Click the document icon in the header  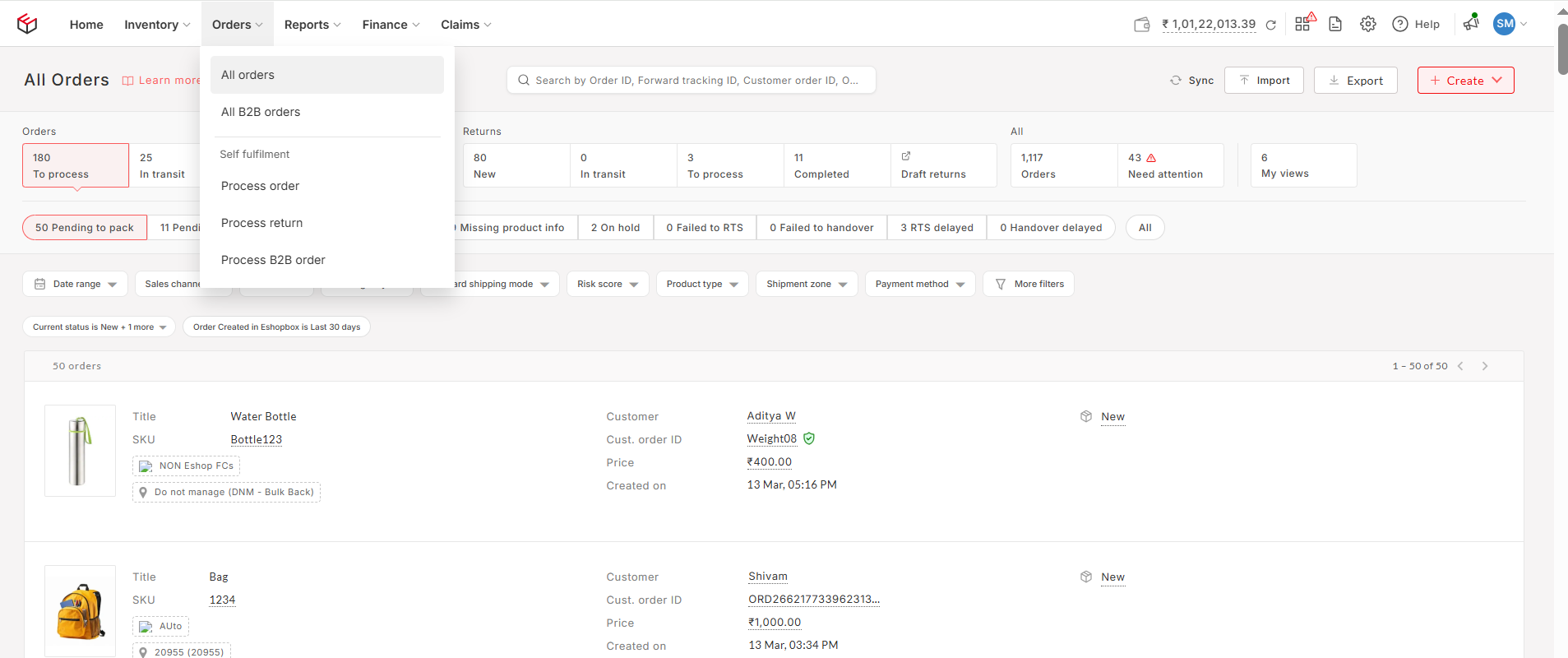pos(1335,24)
